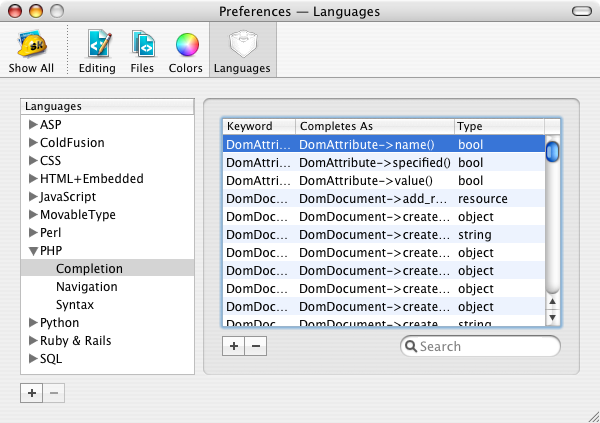Viewport: 600px width, 423px height.
Task: Remove selected completion with minus button
Action: click(255, 346)
